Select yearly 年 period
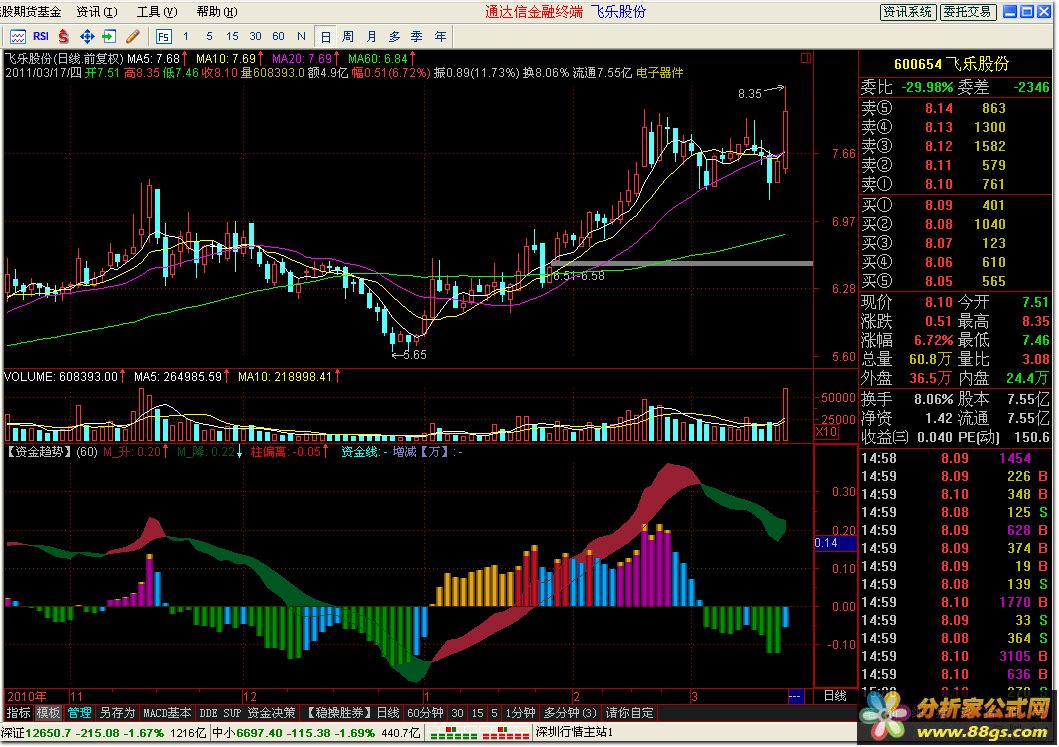 tap(440, 36)
